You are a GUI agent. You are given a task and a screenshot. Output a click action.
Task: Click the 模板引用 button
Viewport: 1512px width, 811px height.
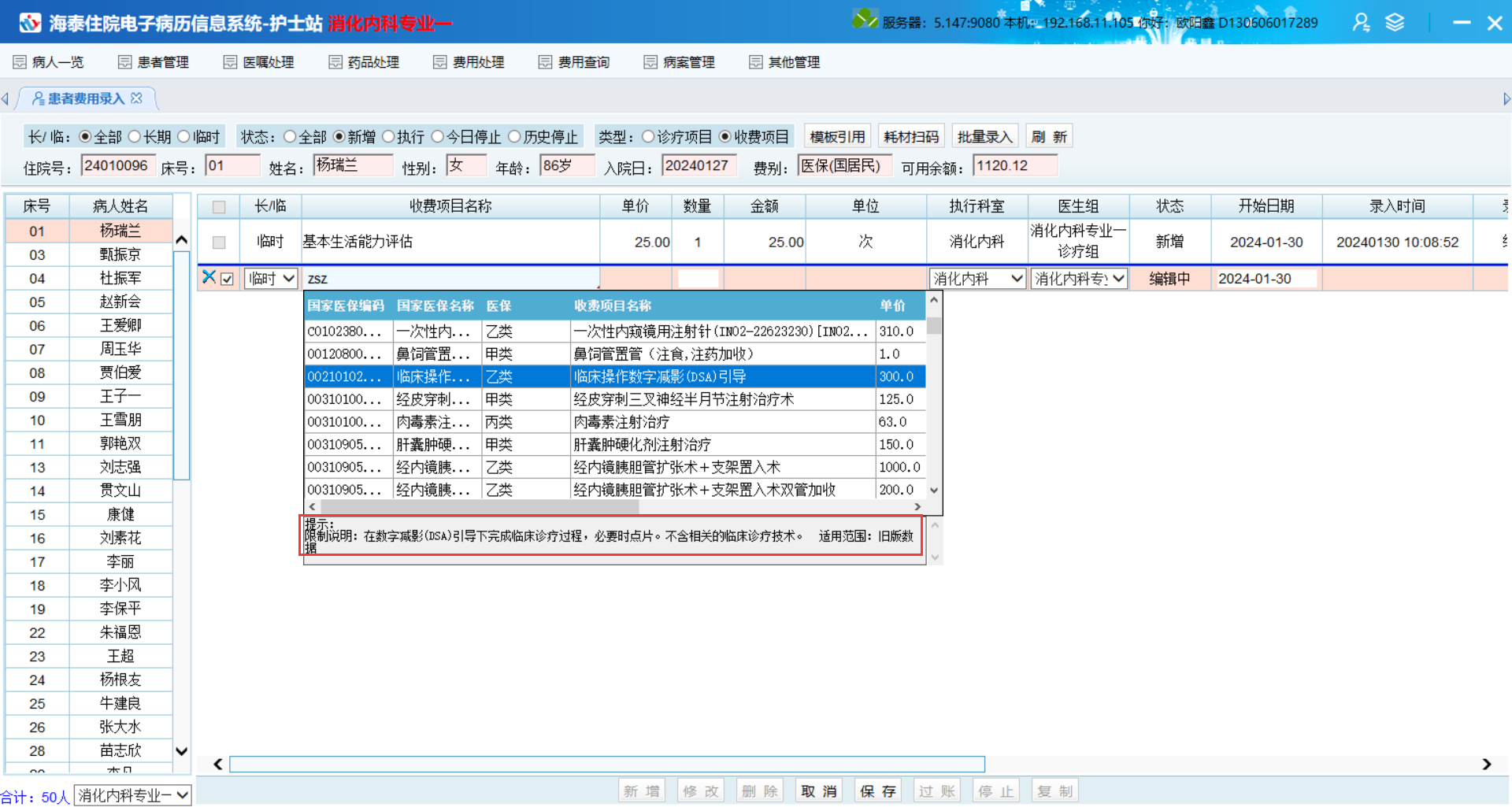(x=837, y=137)
